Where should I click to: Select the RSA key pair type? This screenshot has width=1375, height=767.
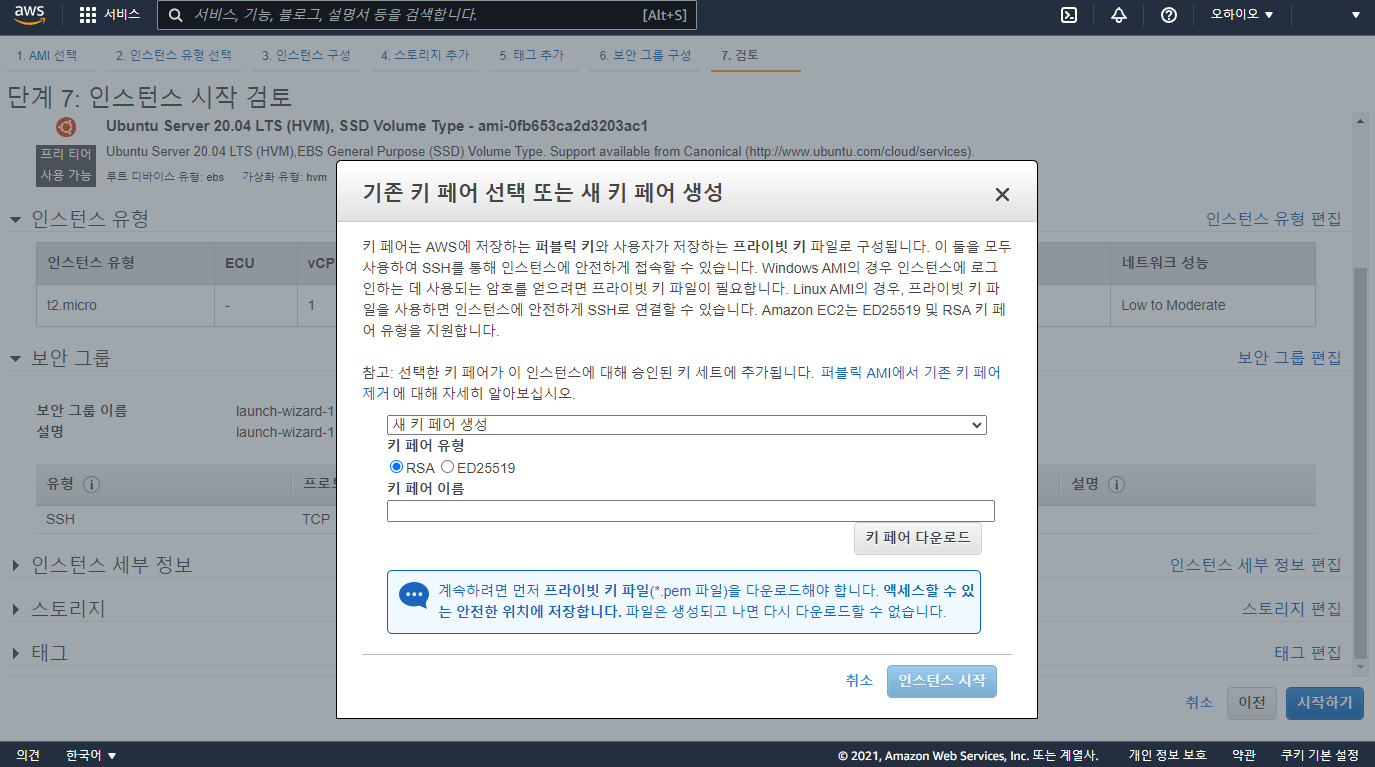coord(396,467)
